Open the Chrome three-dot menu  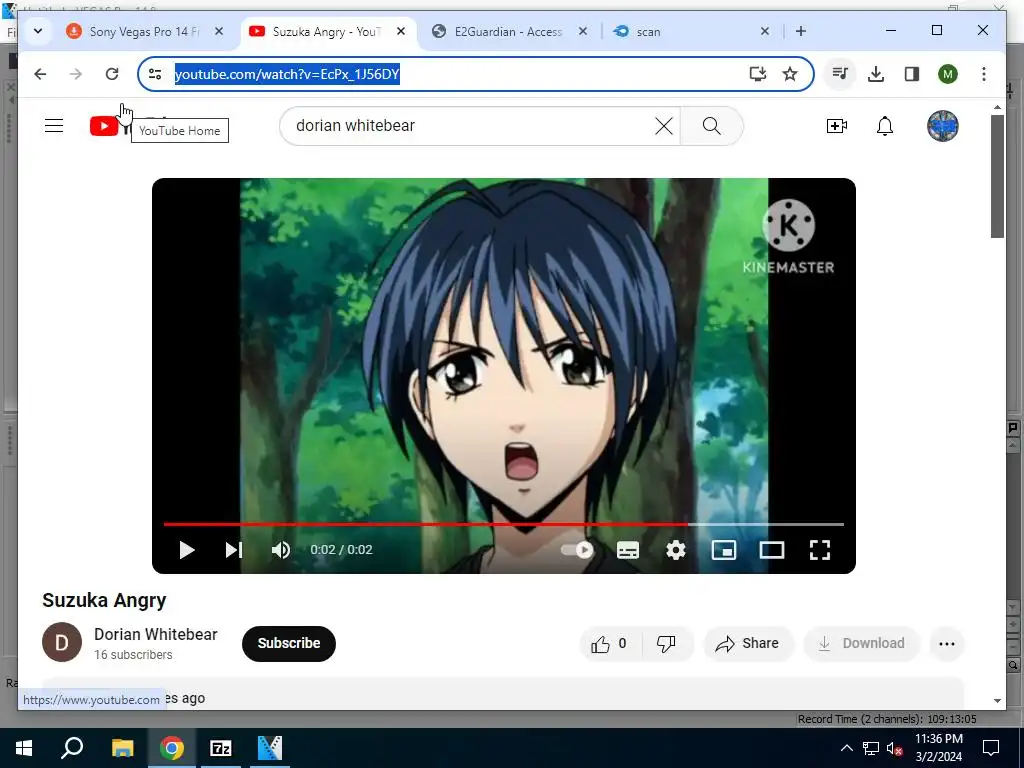984,74
